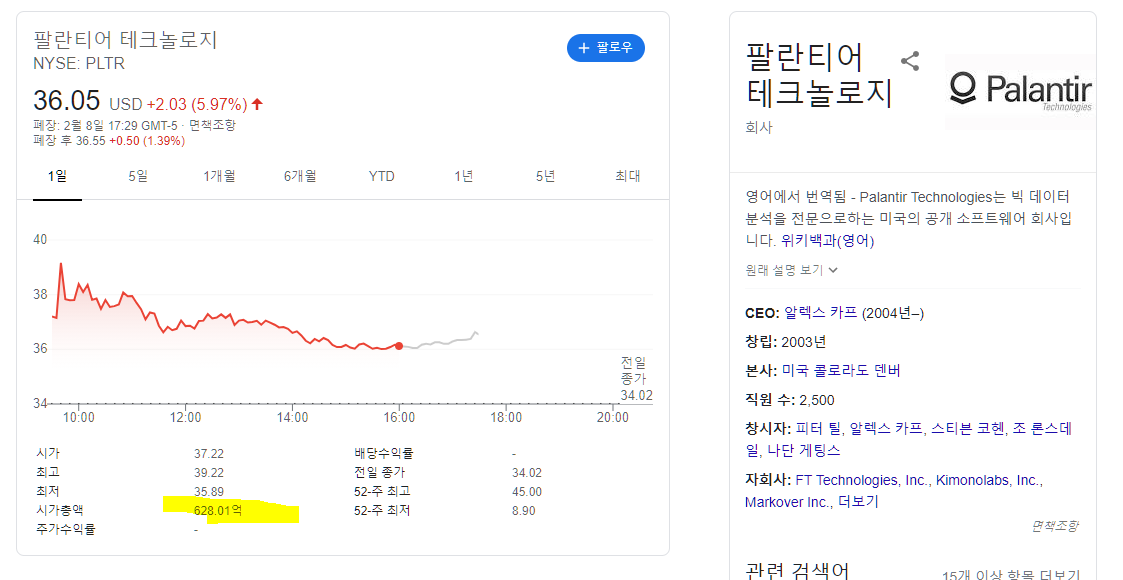
Task: Open the FT Technologies, Inc. subsidiary link
Action: coord(862,480)
